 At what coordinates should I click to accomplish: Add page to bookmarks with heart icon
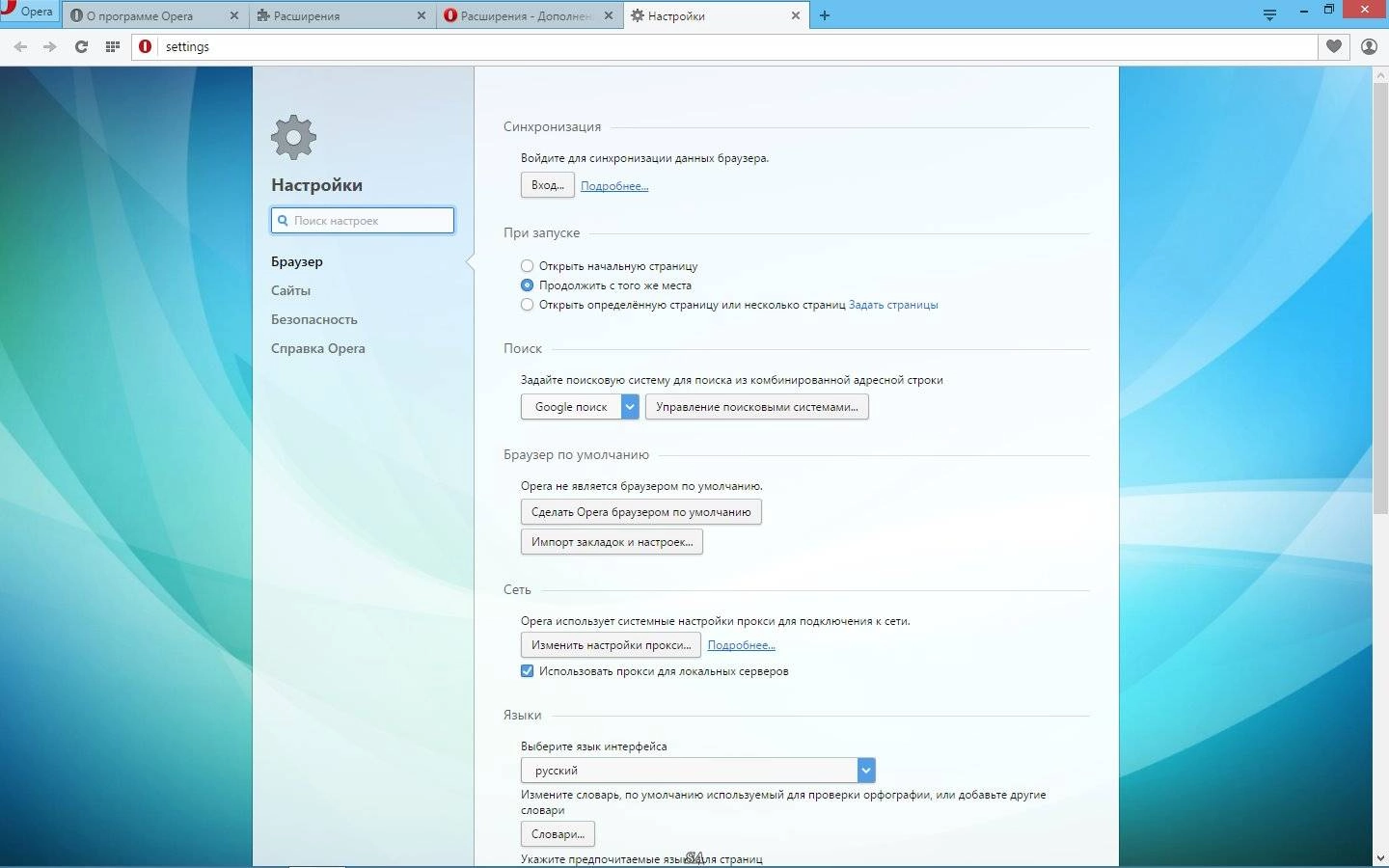pyautogui.click(x=1334, y=46)
